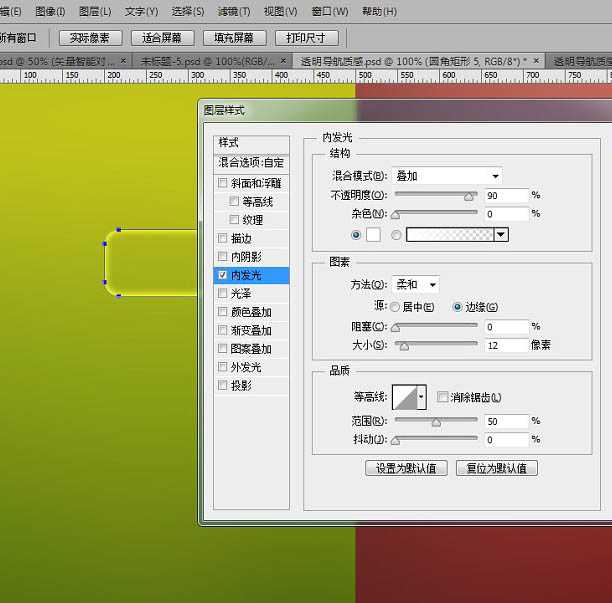
Task: Enable the 等高线 sub-option checkbox
Action: pyautogui.click(x=234, y=201)
